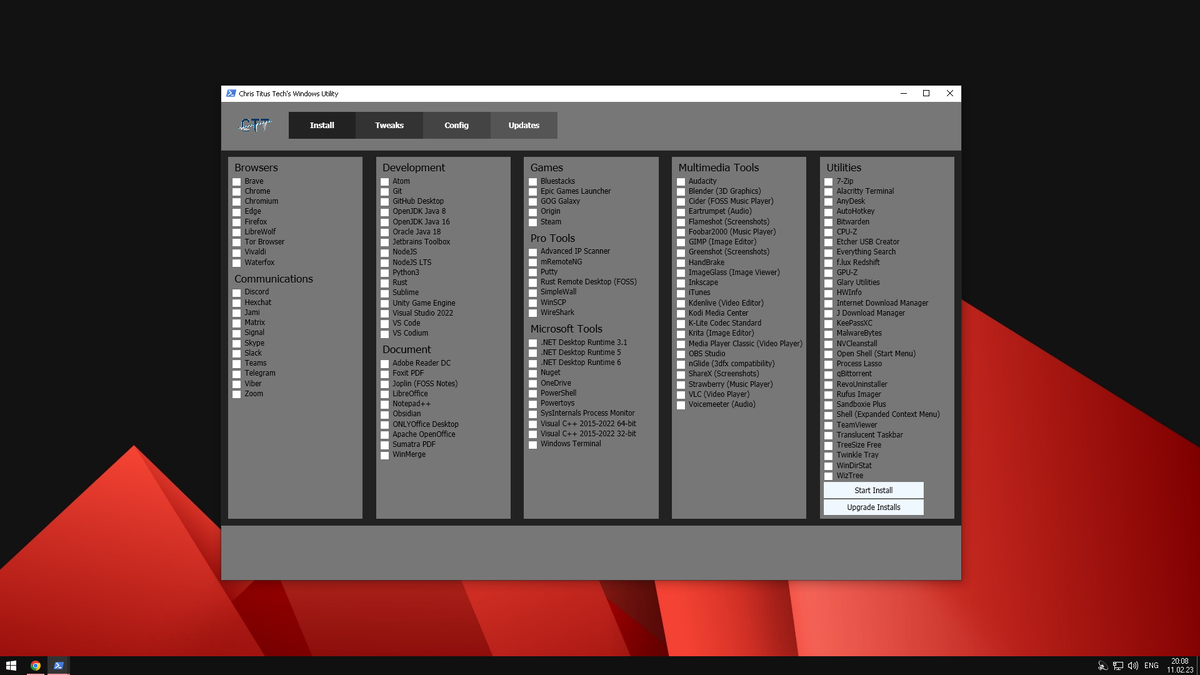Check the Brave browser checkbox
This screenshot has width=1200, height=675.
coord(237,181)
